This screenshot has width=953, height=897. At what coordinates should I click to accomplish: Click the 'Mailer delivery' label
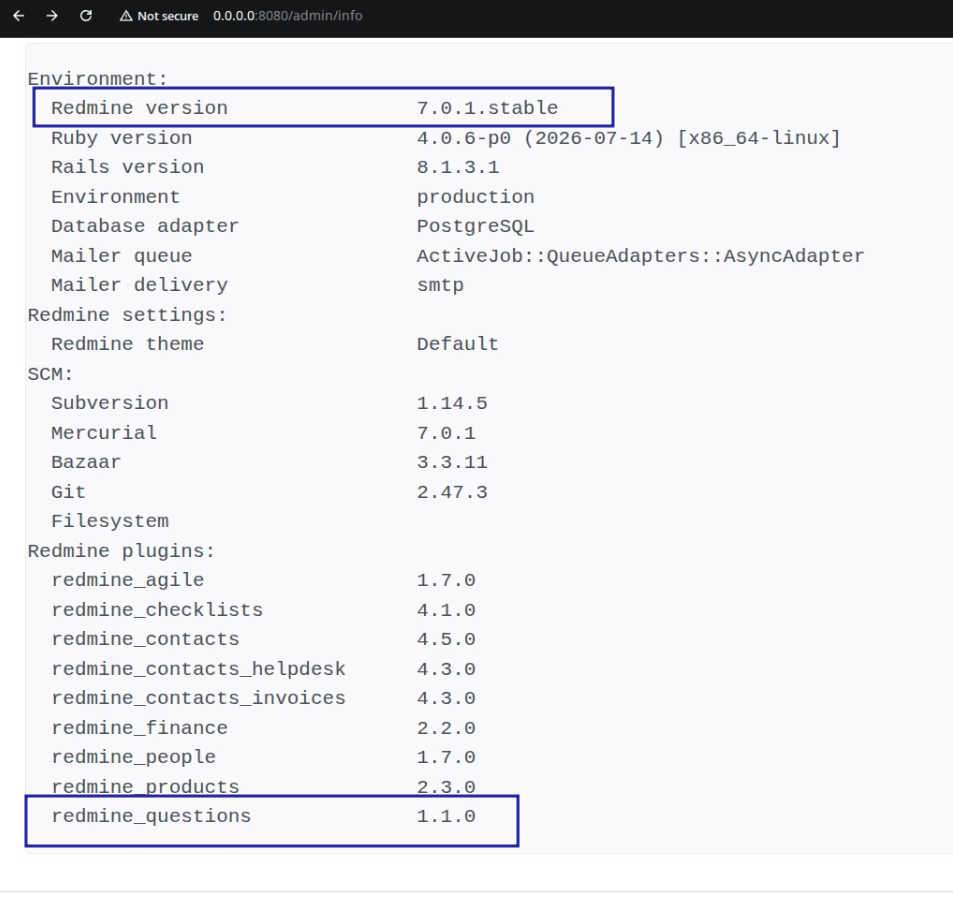point(139,285)
